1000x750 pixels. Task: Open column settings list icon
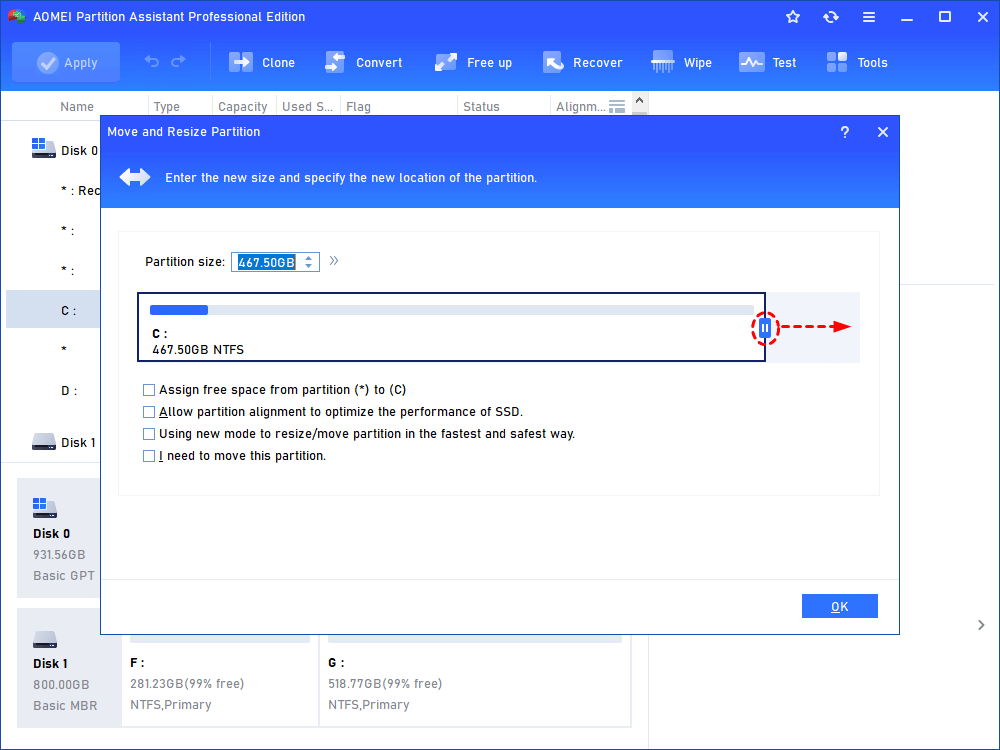[617, 107]
